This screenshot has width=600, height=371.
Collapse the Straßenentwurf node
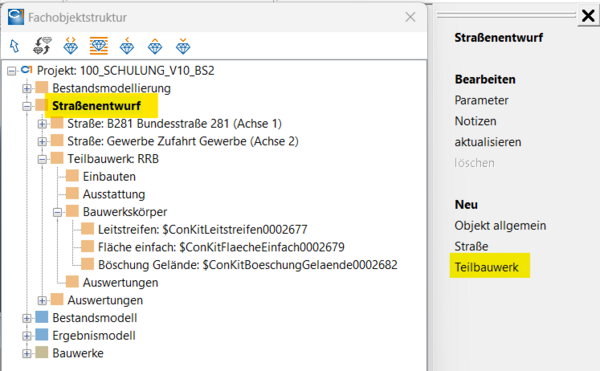27,106
